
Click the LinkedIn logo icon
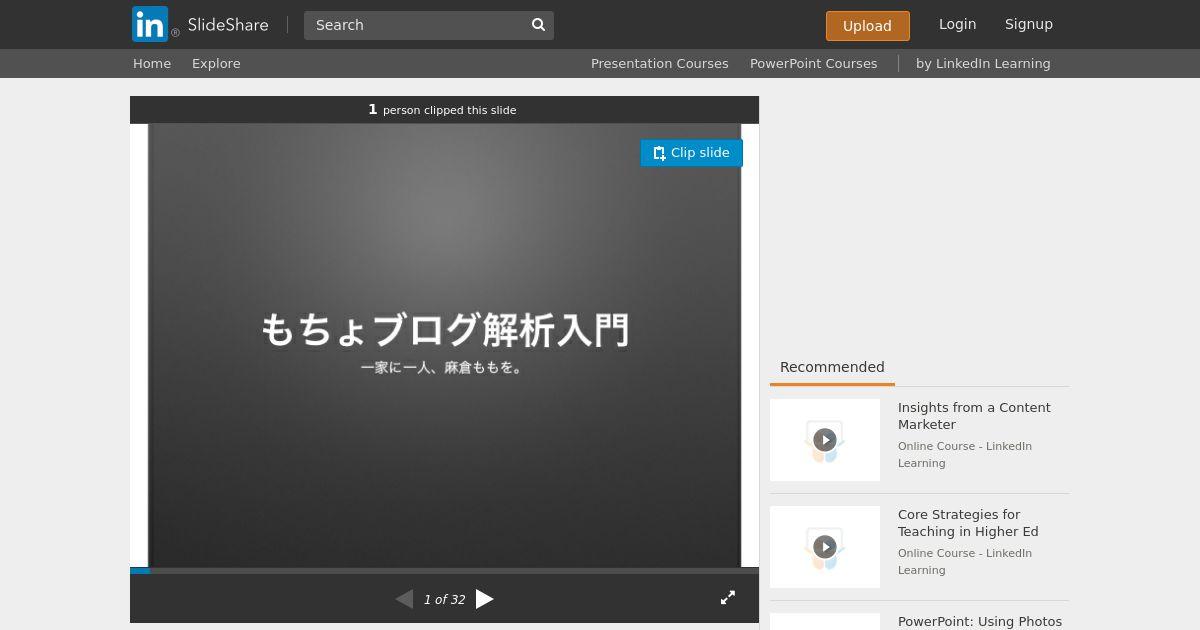point(150,24)
